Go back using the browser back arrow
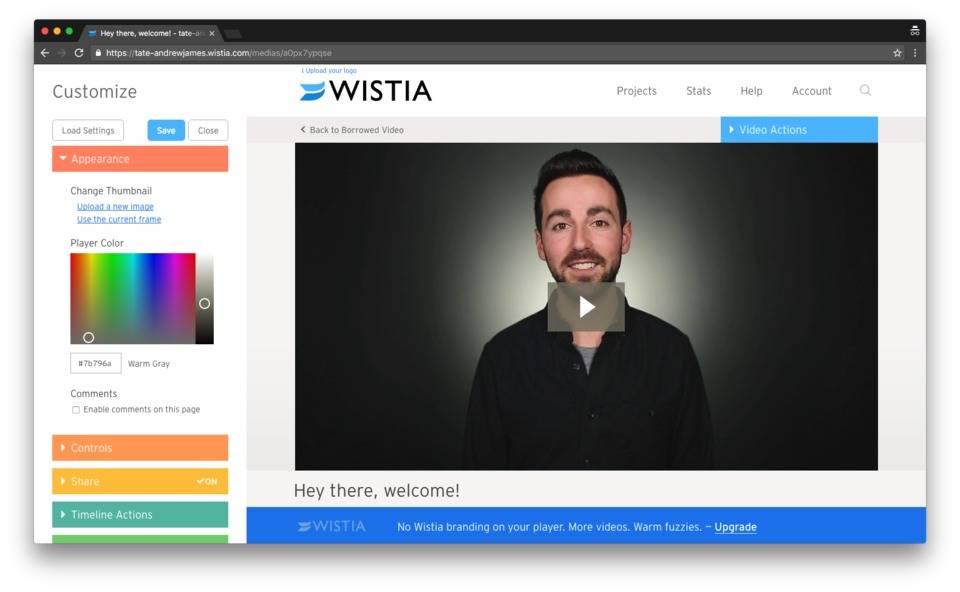This screenshot has width=960, height=592. coord(45,53)
